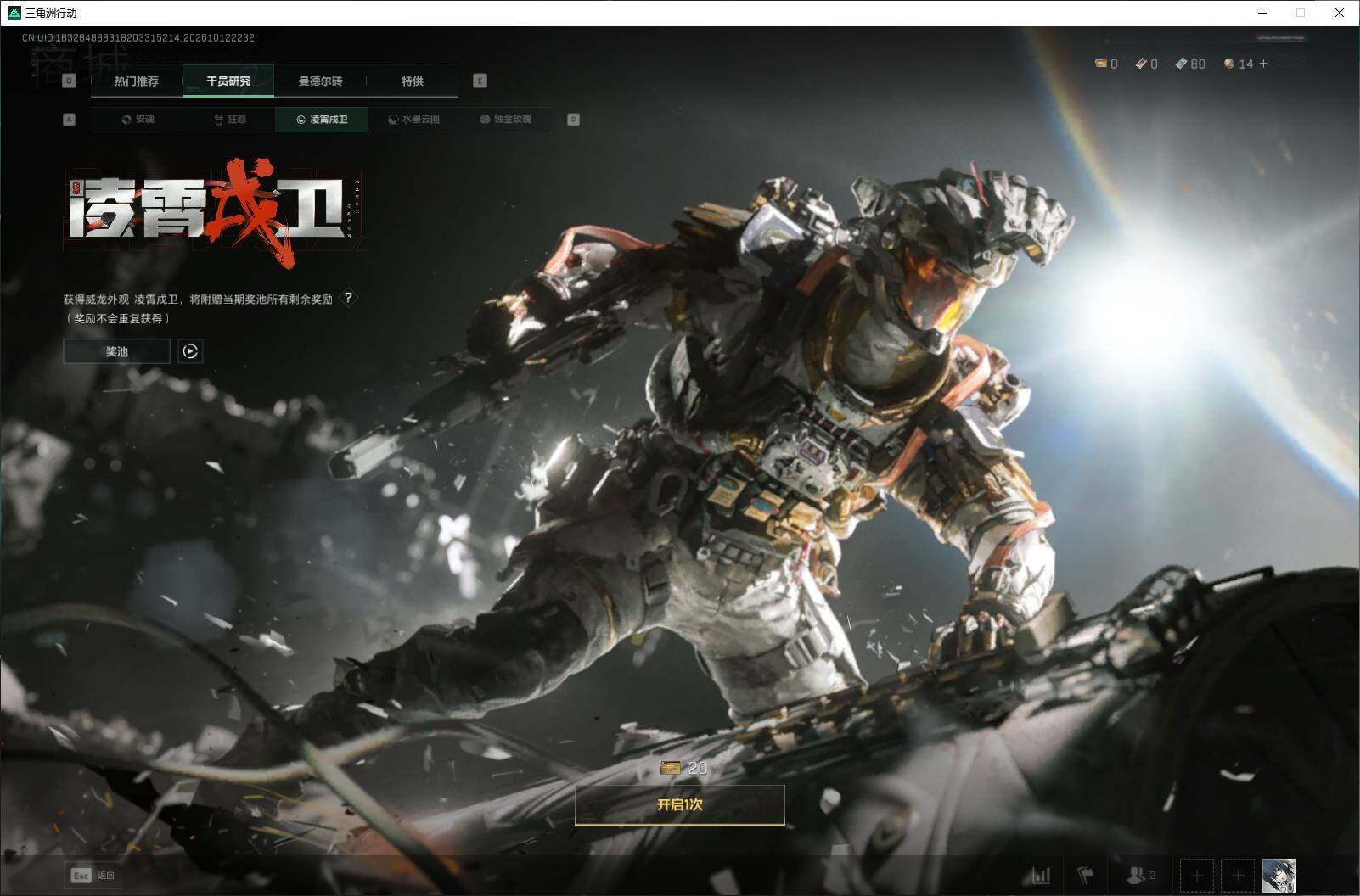Image resolution: width=1360 pixels, height=896 pixels.
Task: Open the 蚀金玫瑰 sub-tab
Action: click(x=506, y=120)
